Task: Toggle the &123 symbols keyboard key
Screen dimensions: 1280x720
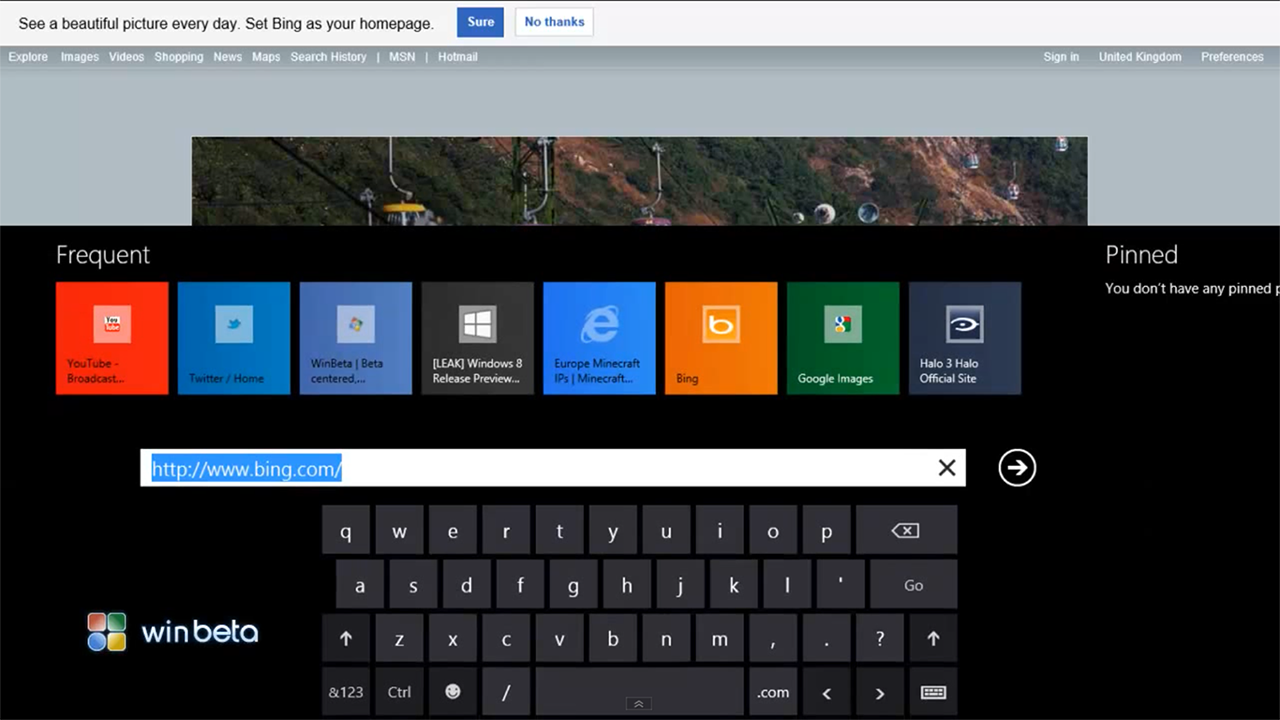Action: 346,692
